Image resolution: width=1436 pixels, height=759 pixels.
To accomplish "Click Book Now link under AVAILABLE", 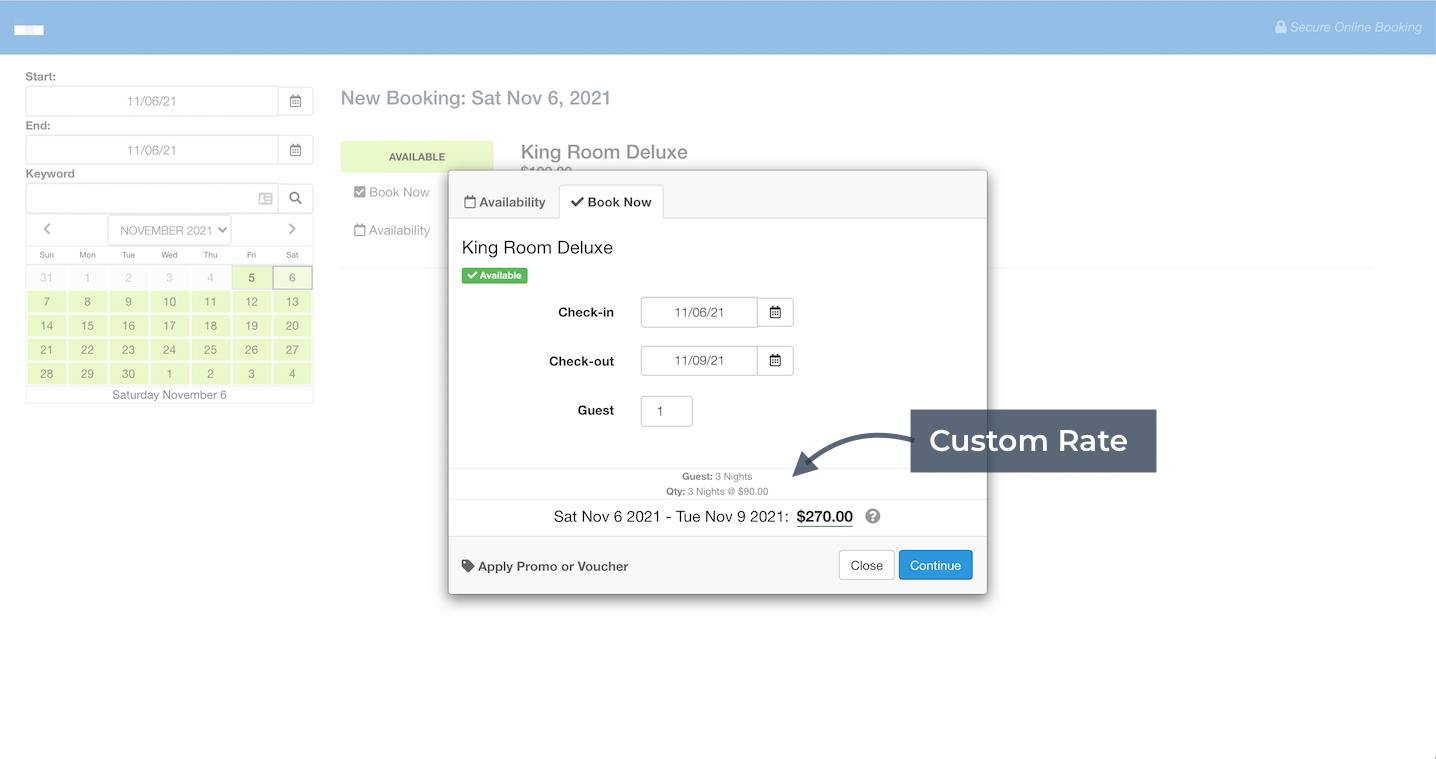I will pyautogui.click(x=392, y=192).
